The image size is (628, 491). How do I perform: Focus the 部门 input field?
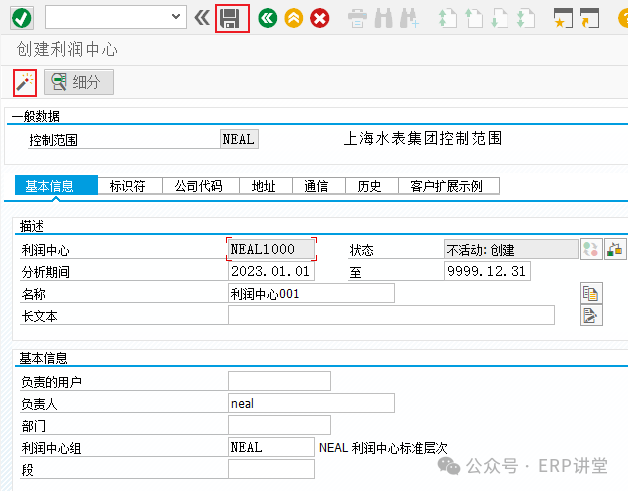pos(279,425)
